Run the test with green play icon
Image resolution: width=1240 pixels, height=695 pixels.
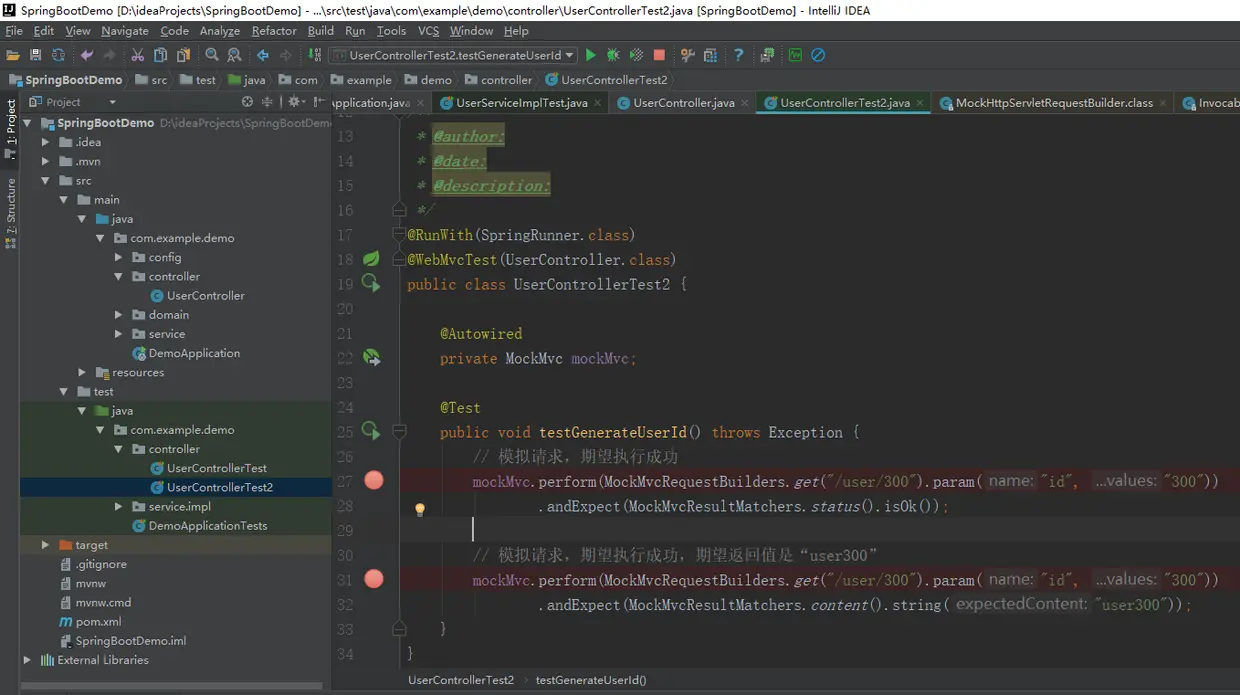tap(591, 55)
